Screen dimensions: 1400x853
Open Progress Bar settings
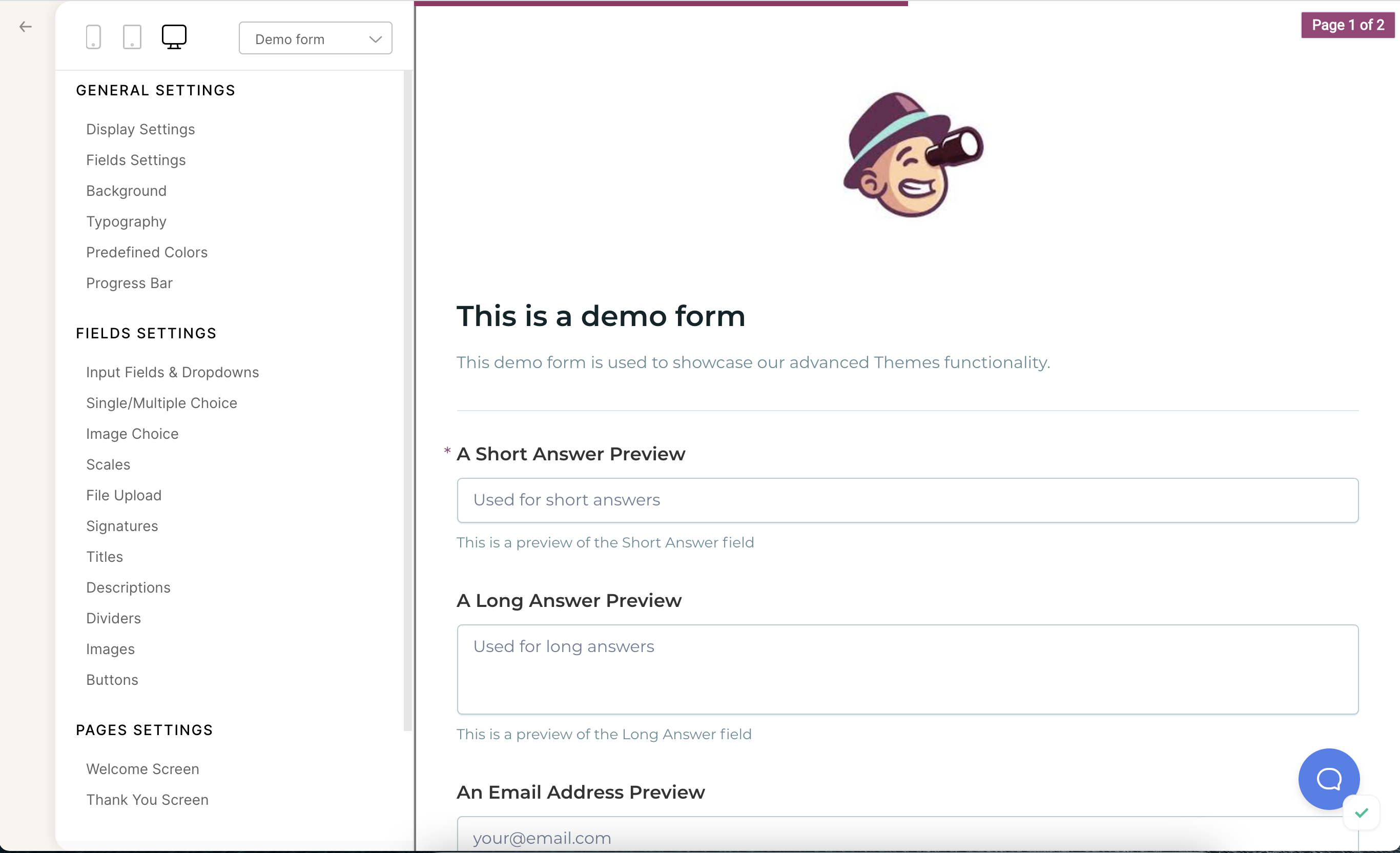click(129, 282)
